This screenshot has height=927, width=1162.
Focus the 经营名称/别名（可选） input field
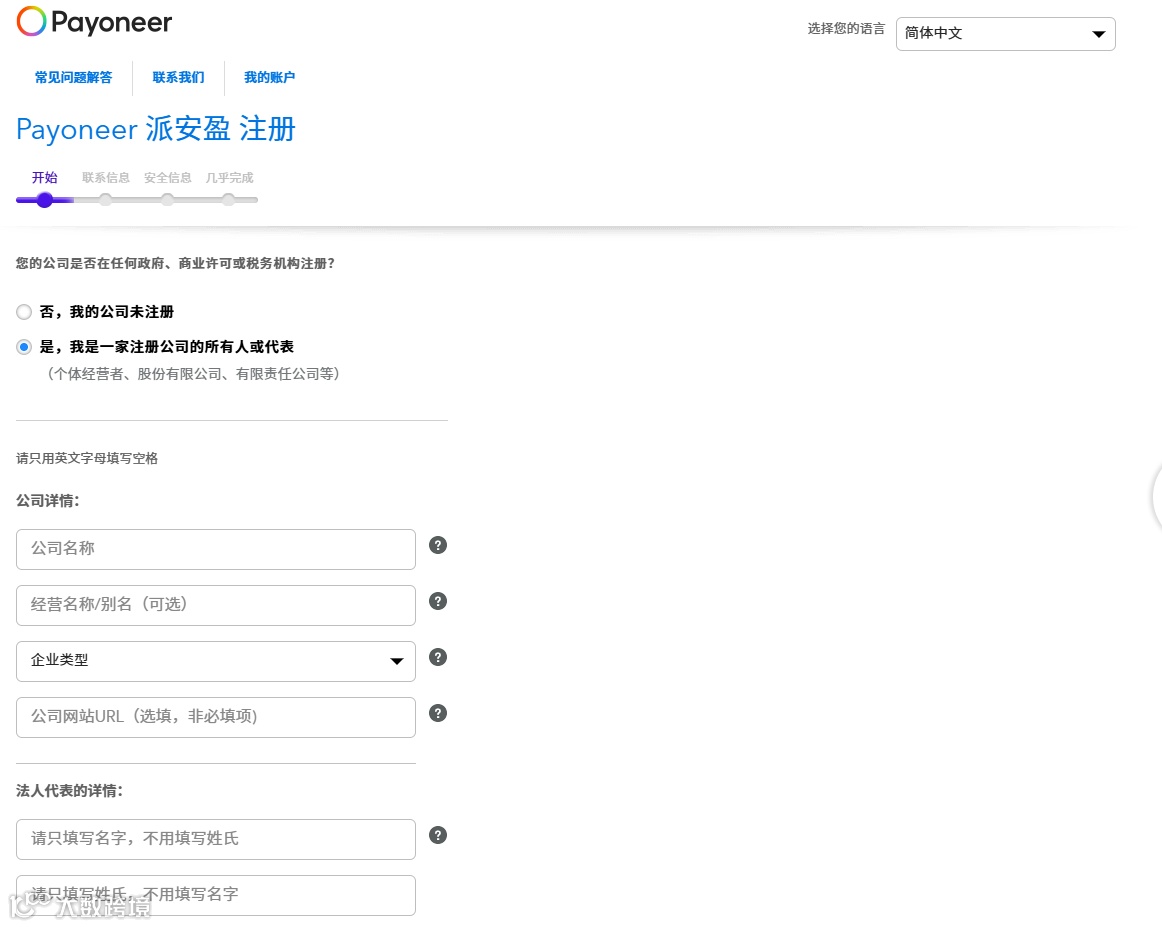tap(216, 605)
